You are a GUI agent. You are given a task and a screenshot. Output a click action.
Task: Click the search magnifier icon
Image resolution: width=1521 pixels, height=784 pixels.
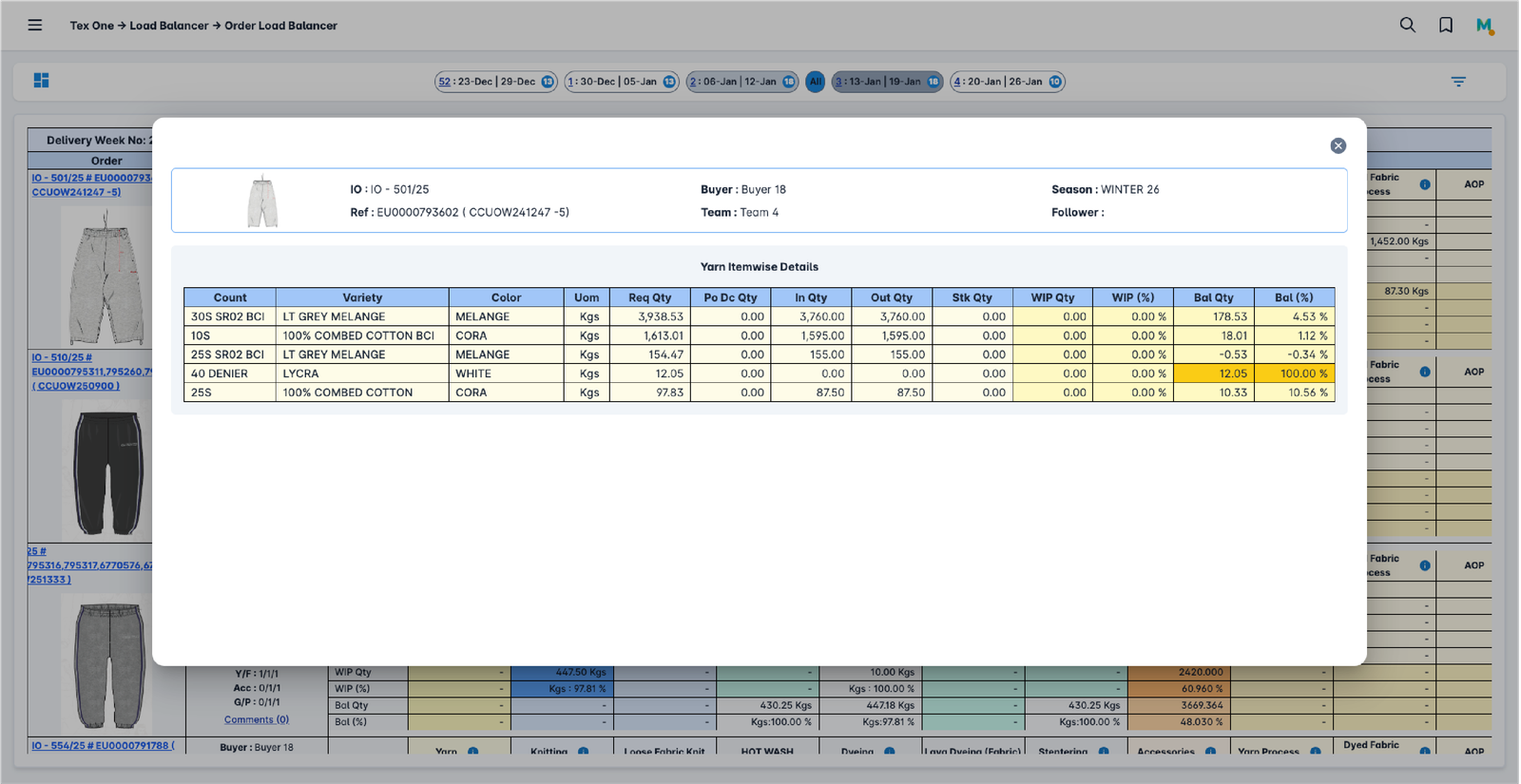click(1407, 26)
